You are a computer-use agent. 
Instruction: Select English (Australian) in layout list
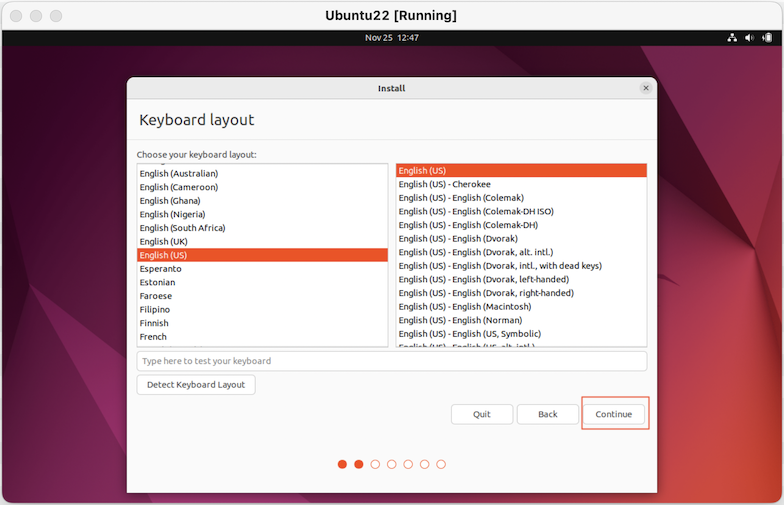pyautogui.click(x=262, y=174)
